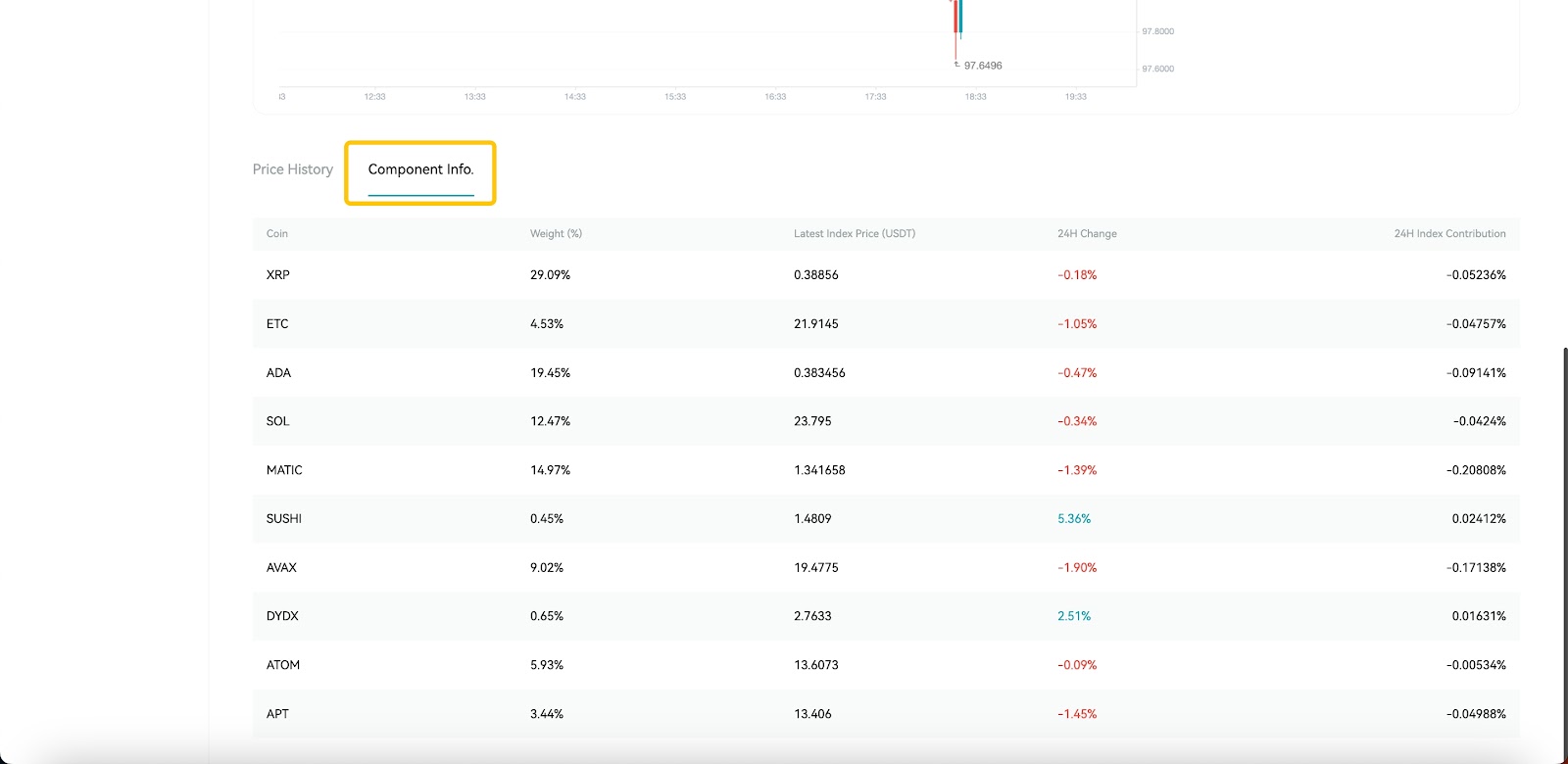This screenshot has height=764, width=1568.
Task: Click ETC index contribution -0.04757%
Action: [1476, 324]
